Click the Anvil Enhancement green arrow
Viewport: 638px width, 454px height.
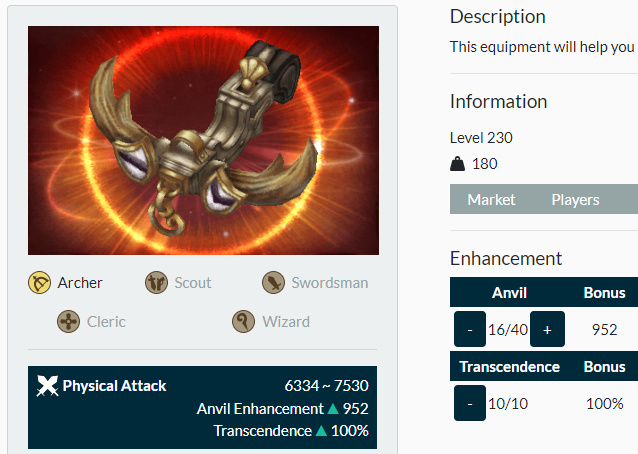pyautogui.click(x=333, y=408)
